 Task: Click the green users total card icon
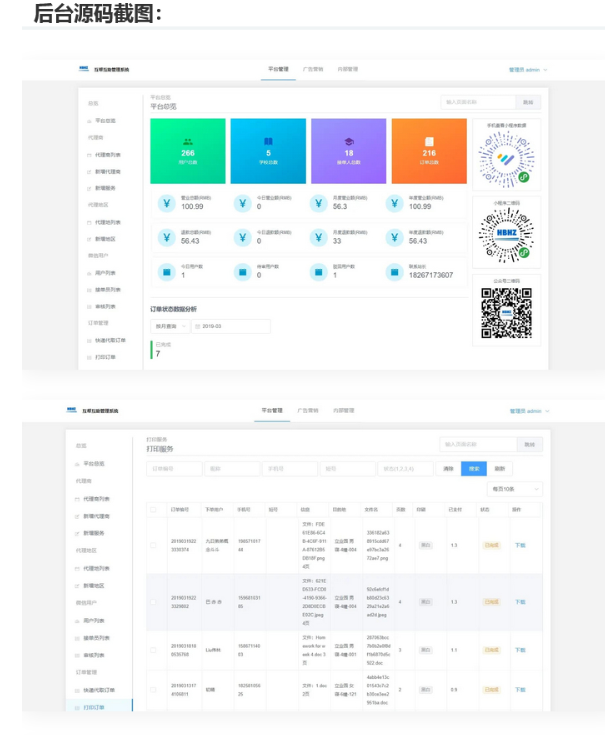(x=188, y=142)
